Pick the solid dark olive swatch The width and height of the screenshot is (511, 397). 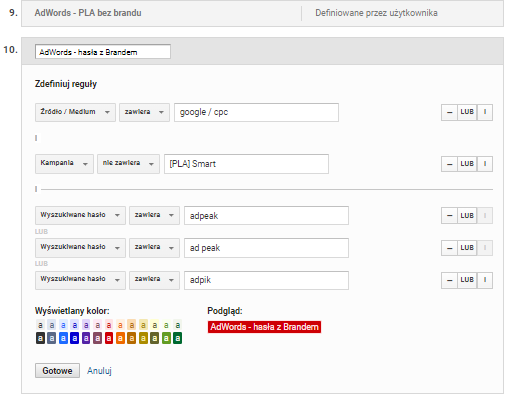155,339
